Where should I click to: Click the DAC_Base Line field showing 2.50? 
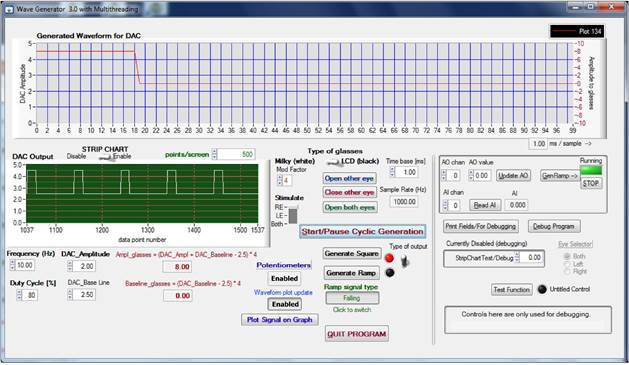coord(84,295)
